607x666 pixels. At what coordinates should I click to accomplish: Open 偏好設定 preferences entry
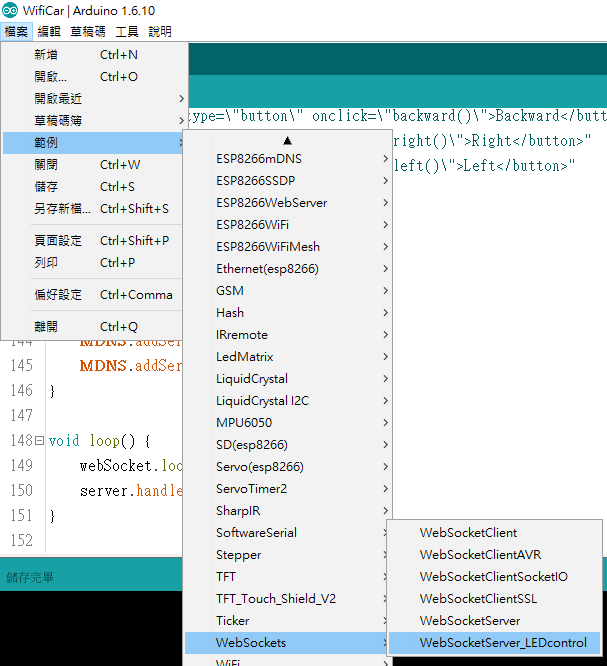(93, 295)
